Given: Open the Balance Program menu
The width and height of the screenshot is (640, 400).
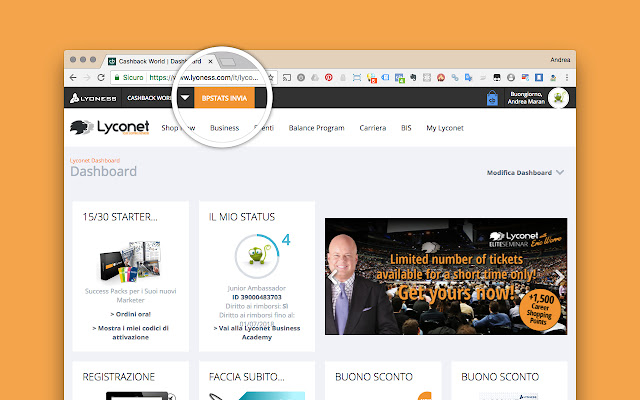Looking at the screenshot, I should pyautogui.click(x=316, y=128).
